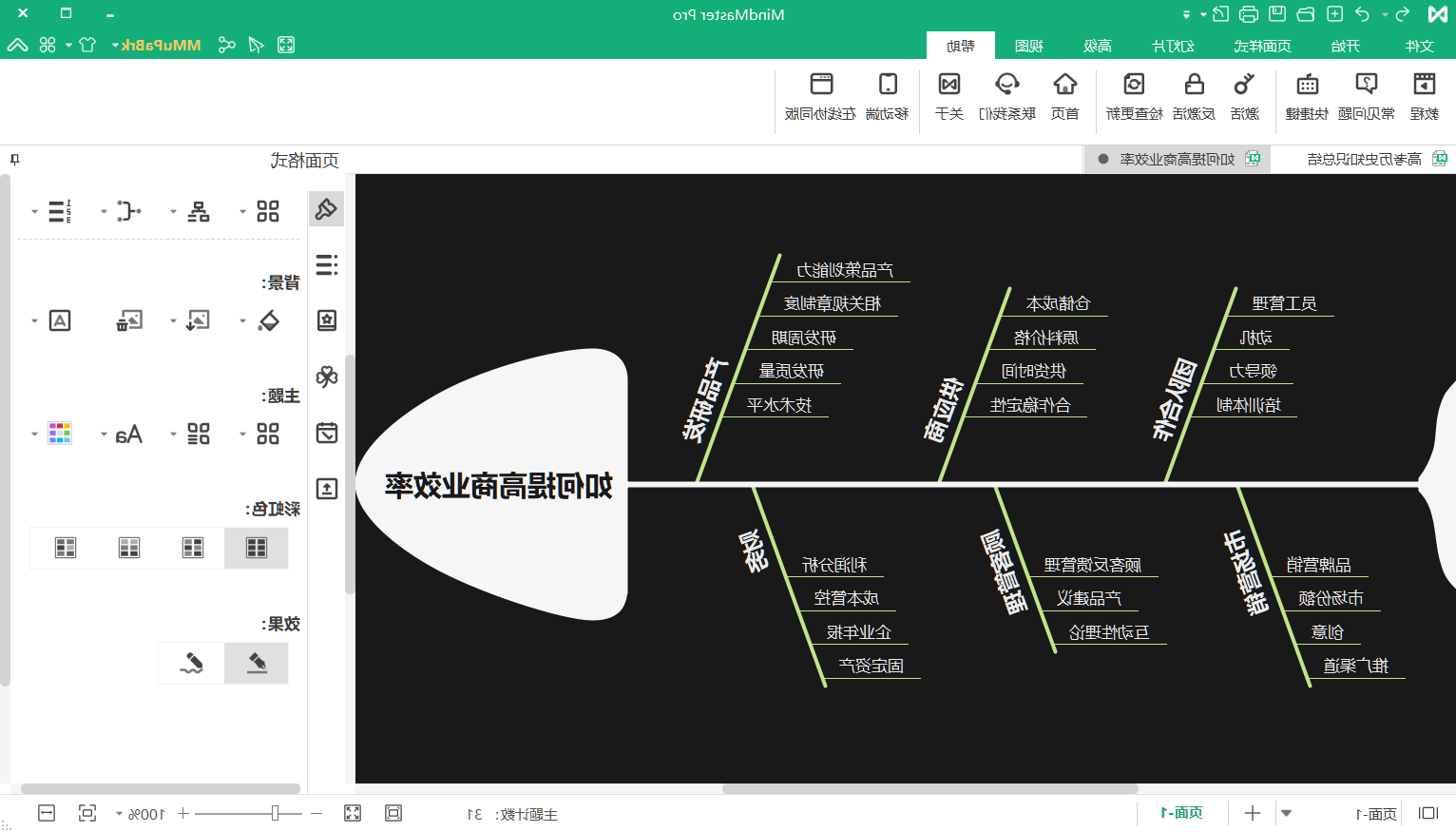Switch to the 页面样式 tab
This screenshot has width=1456, height=832.
(x=1262, y=46)
